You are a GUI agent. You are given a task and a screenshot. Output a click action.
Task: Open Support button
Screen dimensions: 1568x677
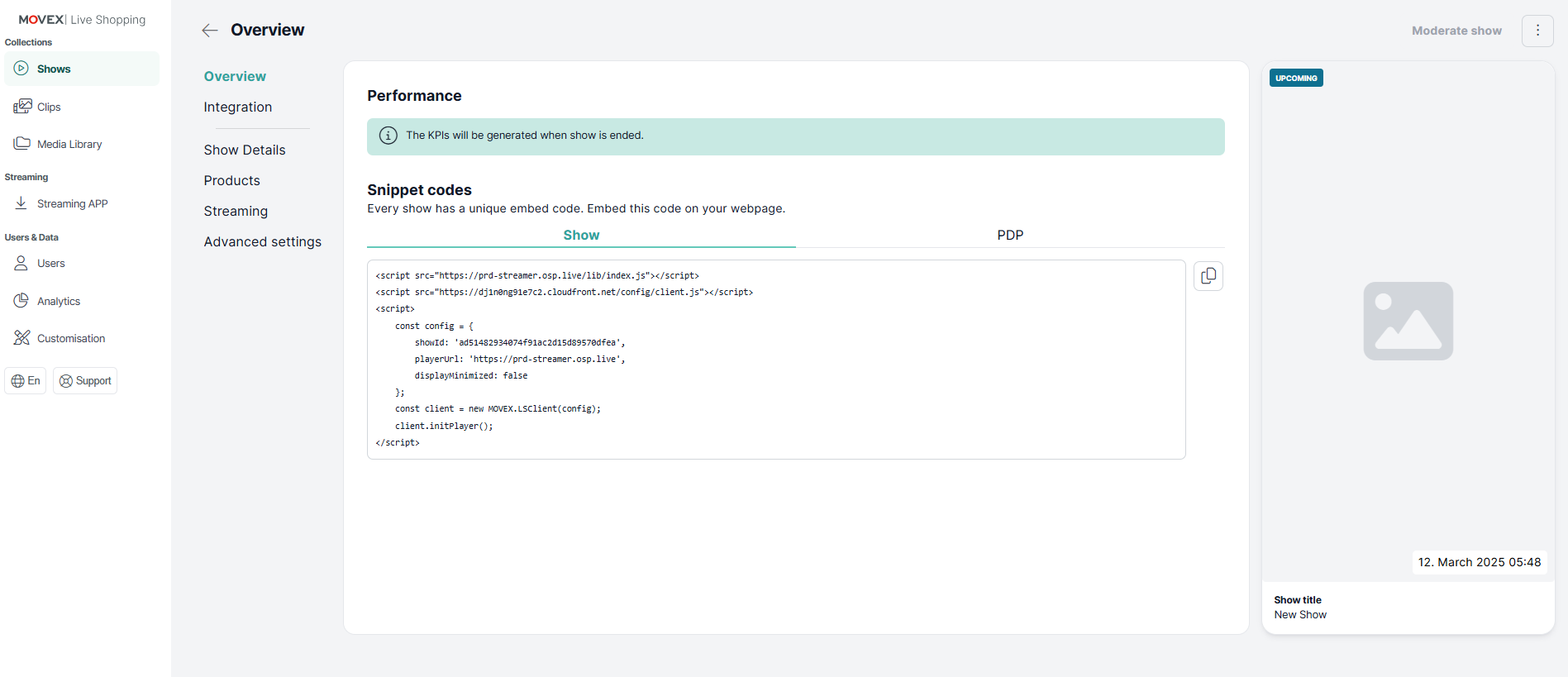click(85, 381)
